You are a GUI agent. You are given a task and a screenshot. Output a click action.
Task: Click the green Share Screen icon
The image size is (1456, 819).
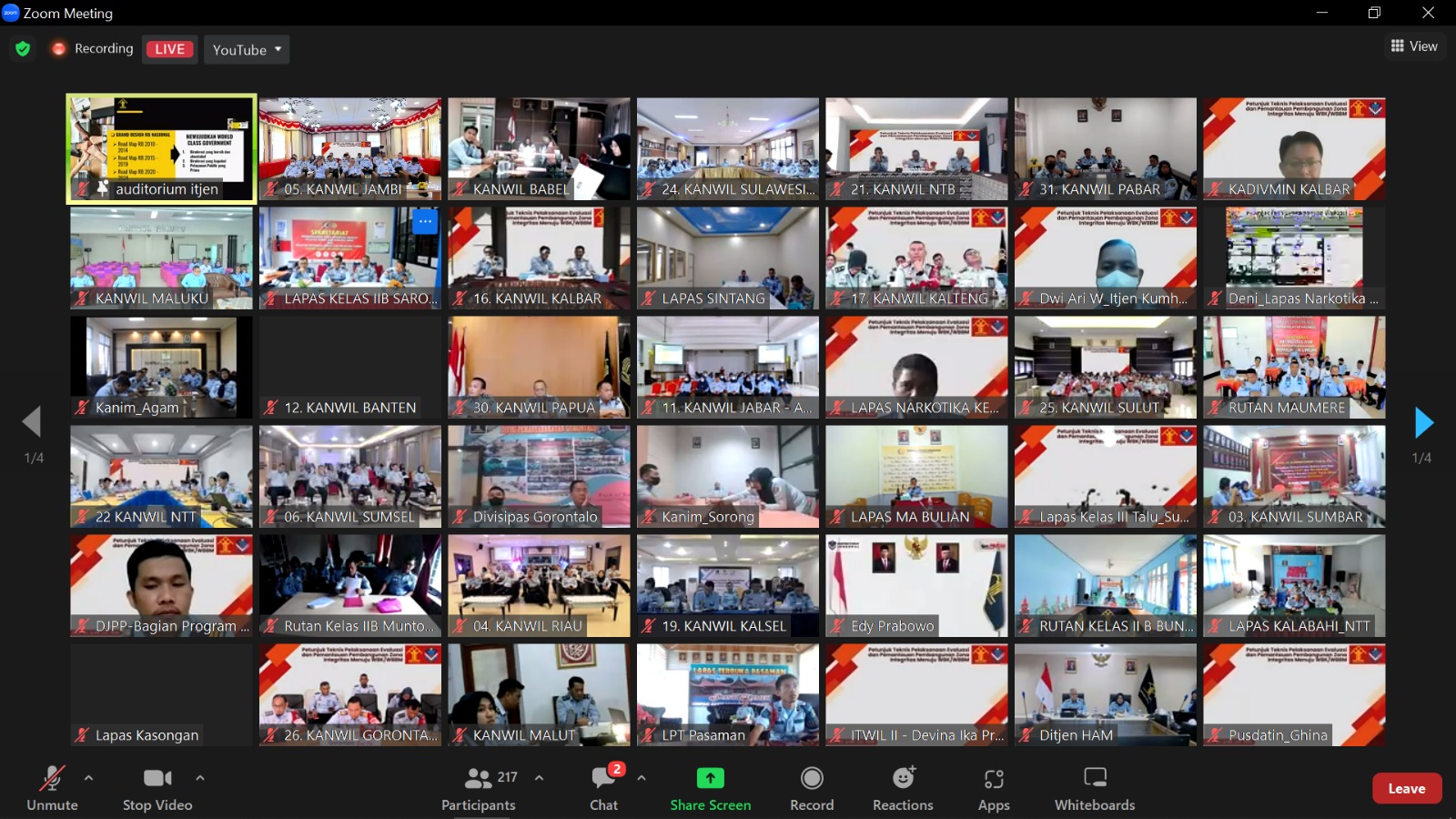[x=710, y=778]
